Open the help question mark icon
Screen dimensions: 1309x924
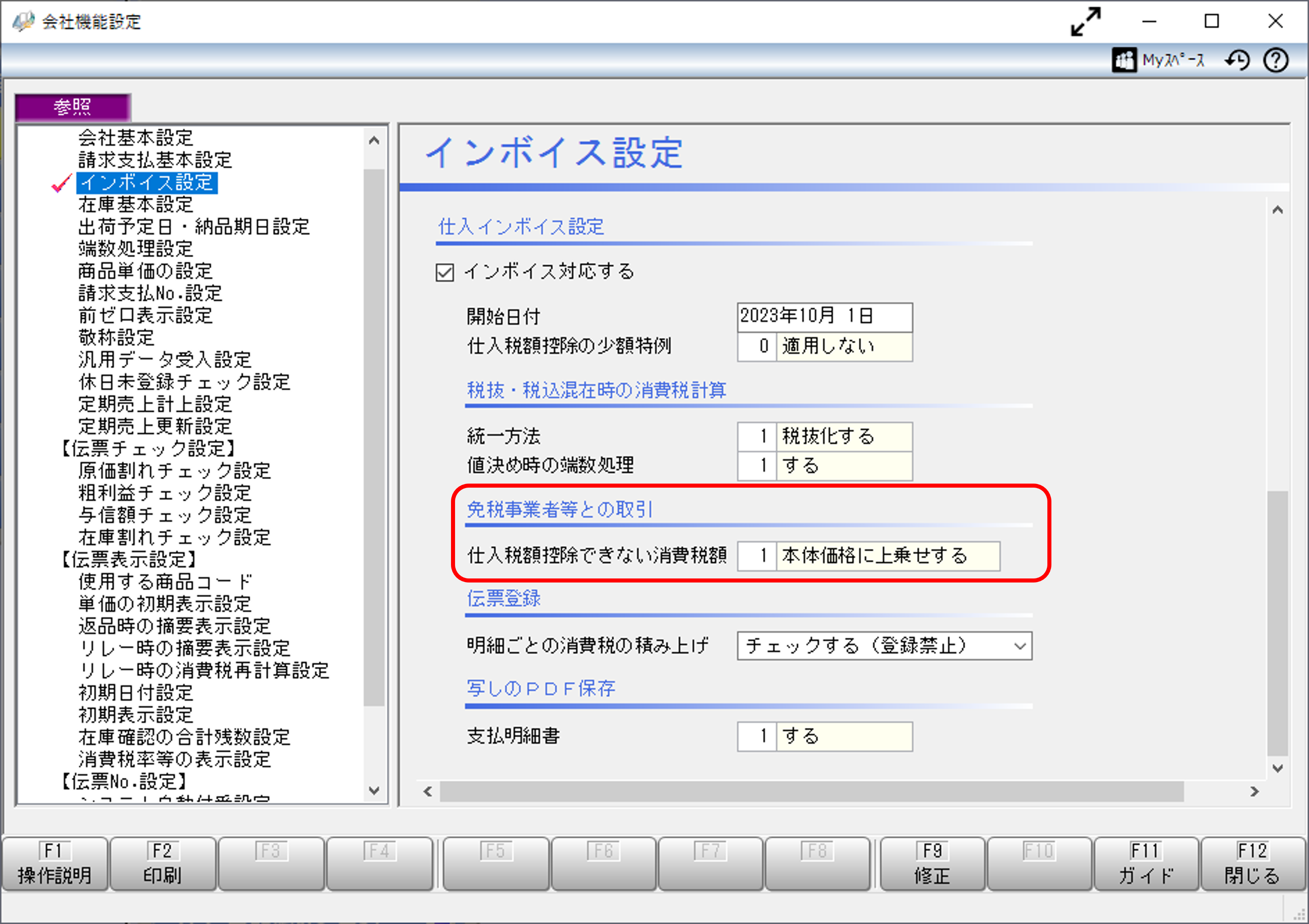click(x=1276, y=60)
